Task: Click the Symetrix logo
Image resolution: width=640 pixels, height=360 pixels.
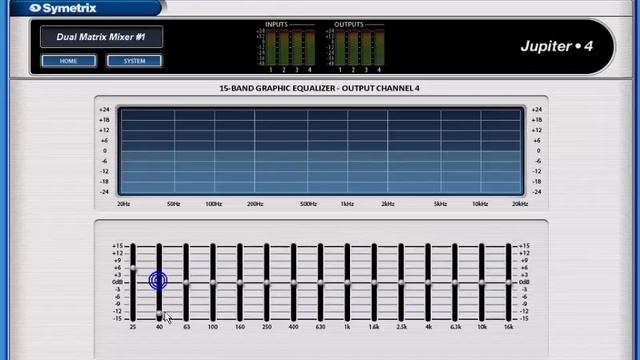Action: point(63,8)
